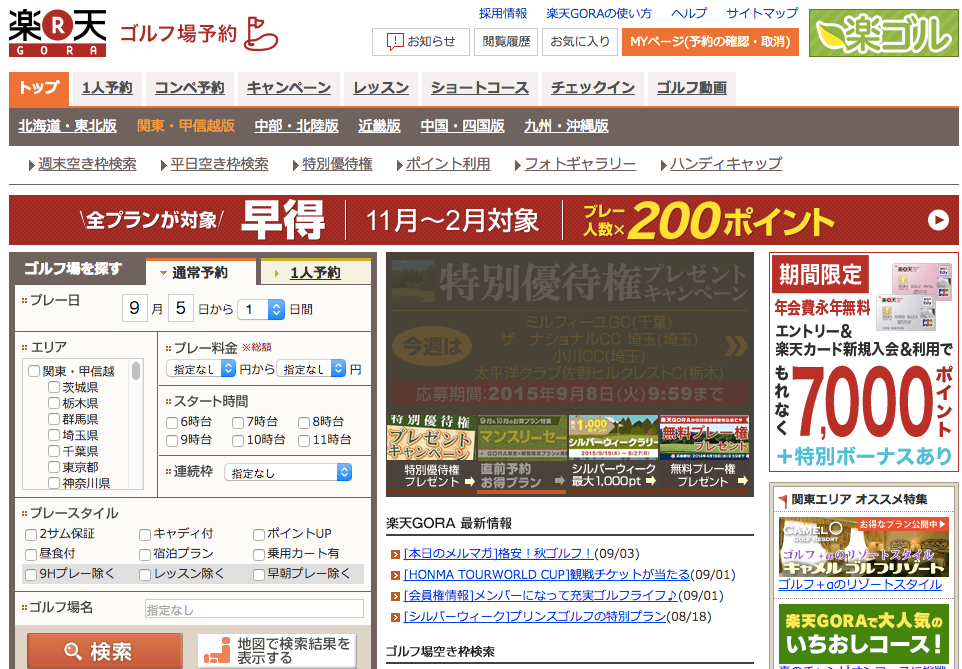This screenshot has height=669, width=962.
Task: Click the orange 検索 search button
Action: click(x=105, y=651)
